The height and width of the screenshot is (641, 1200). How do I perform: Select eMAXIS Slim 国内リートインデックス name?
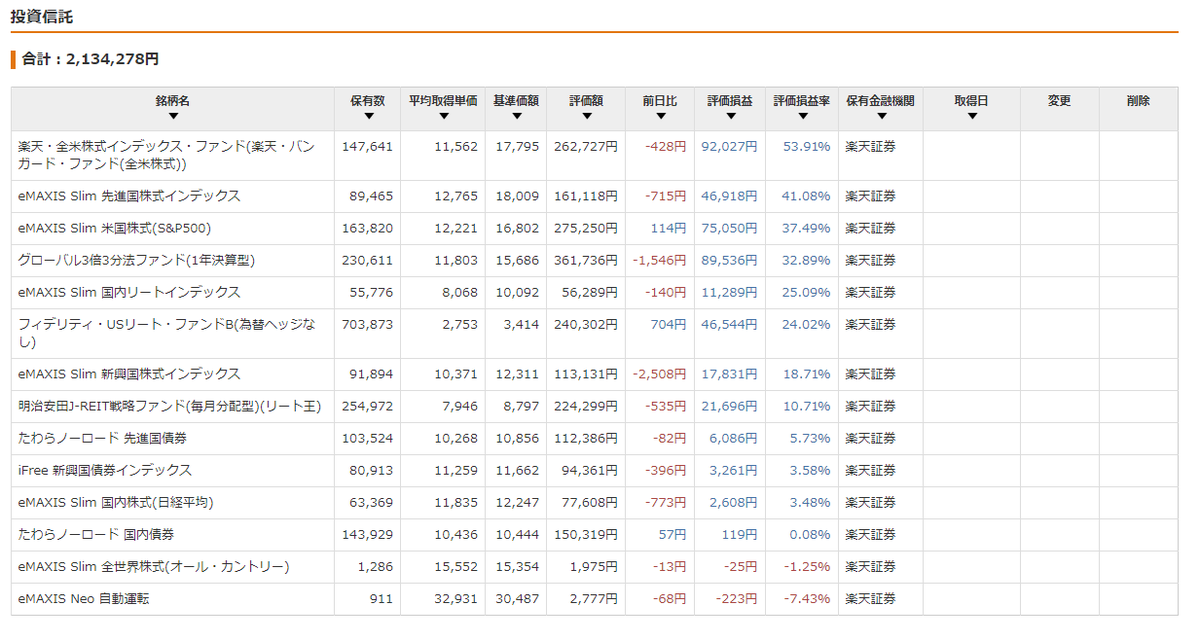click(x=129, y=292)
